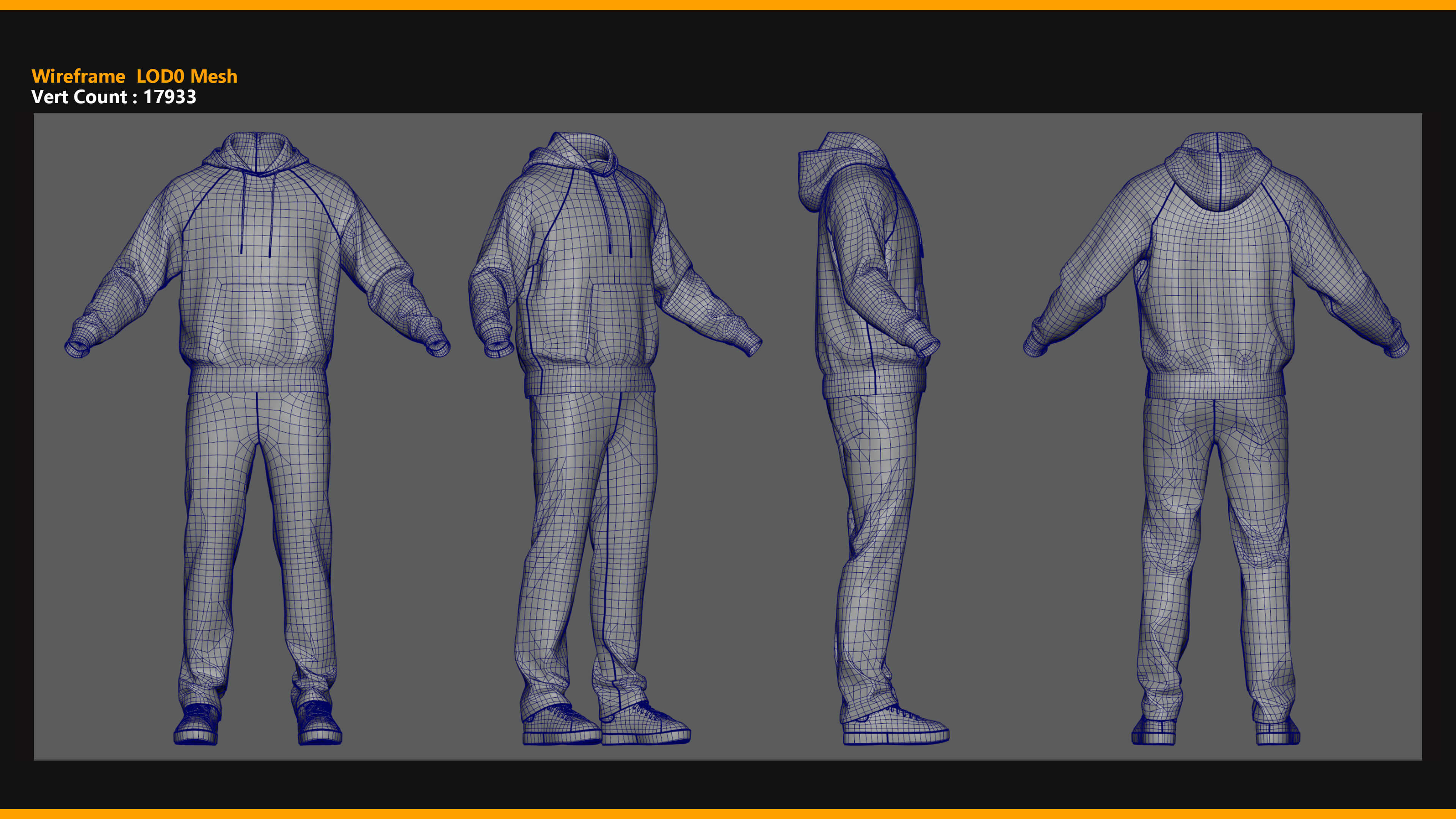Viewport: 1456px width, 819px height.
Task: Select the back view wireframe model
Action: click(1216, 439)
